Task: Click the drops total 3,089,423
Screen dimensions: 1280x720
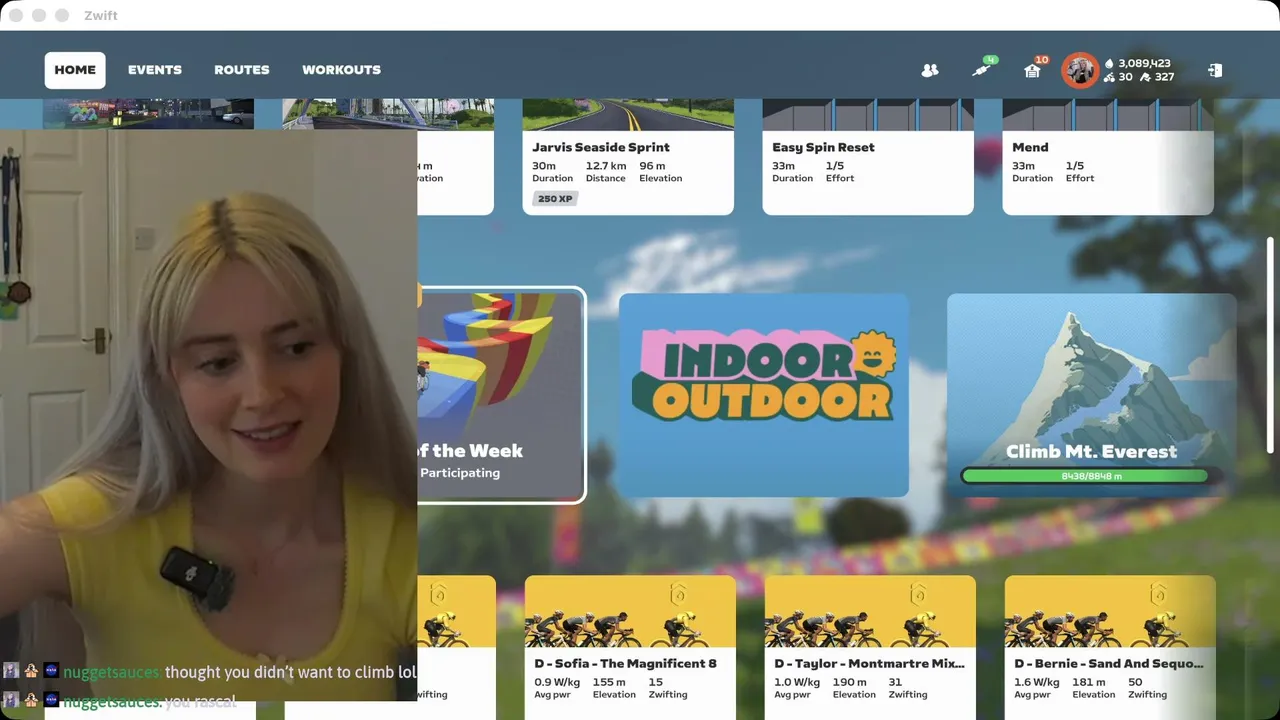Action: (x=1145, y=63)
